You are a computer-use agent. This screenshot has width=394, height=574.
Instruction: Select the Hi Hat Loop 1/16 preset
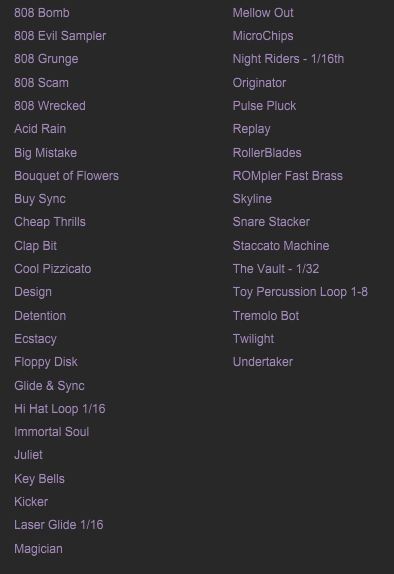(60, 409)
